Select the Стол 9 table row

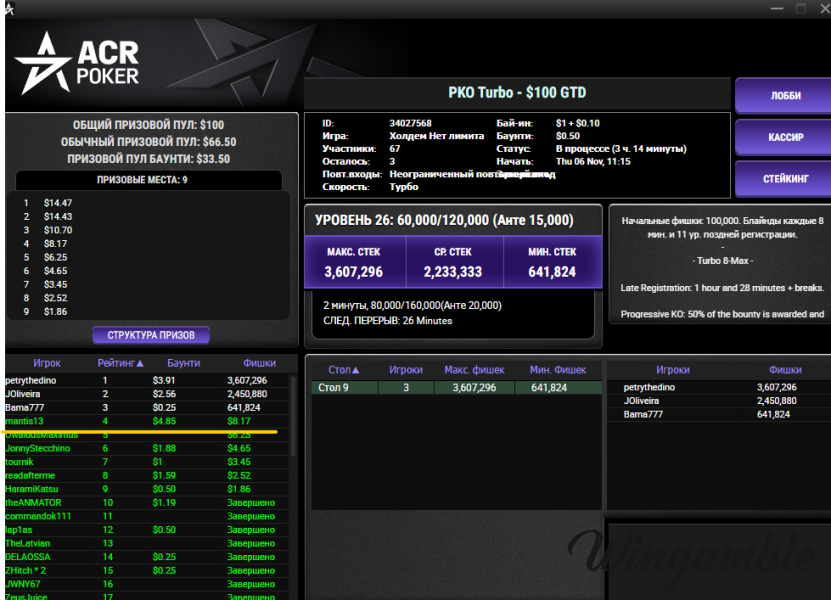pyautogui.click(x=456, y=387)
